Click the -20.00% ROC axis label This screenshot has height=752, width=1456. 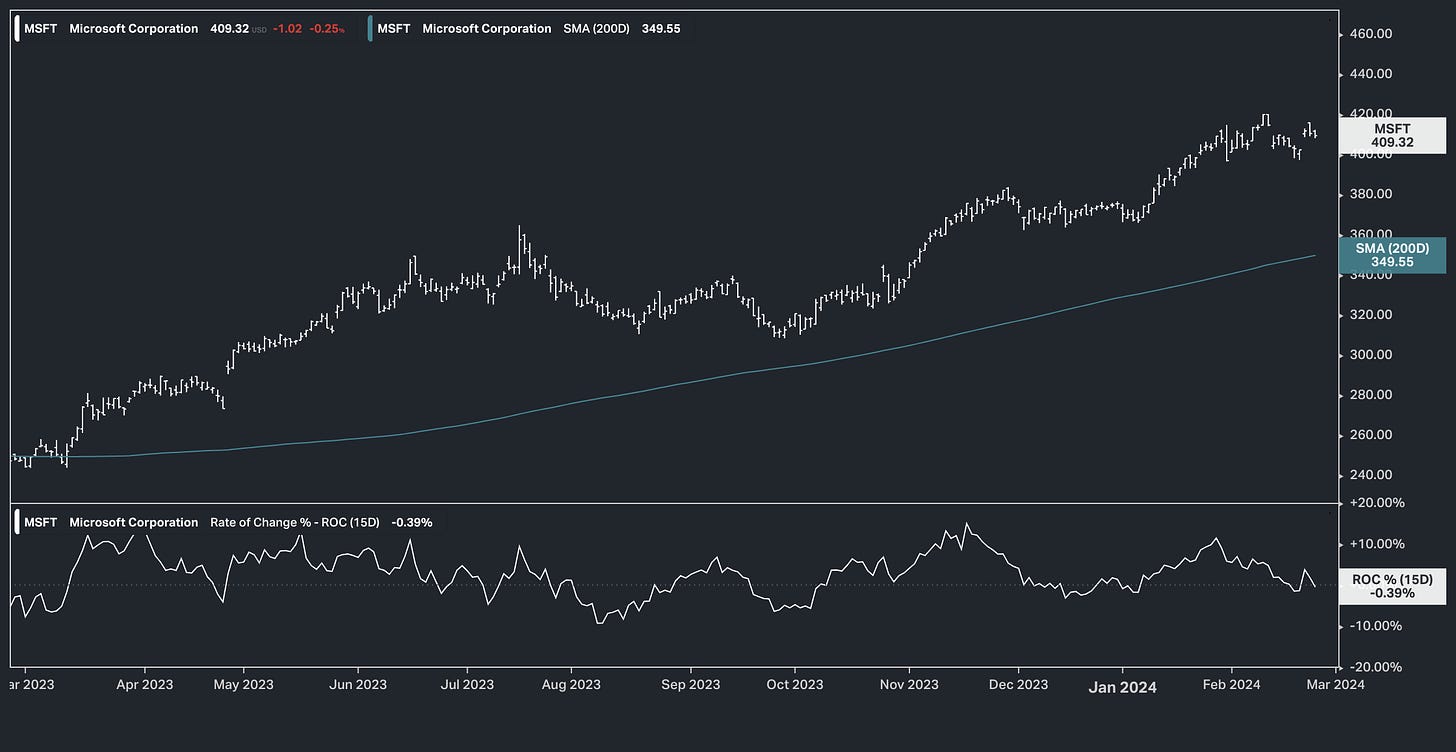pos(1377,667)
